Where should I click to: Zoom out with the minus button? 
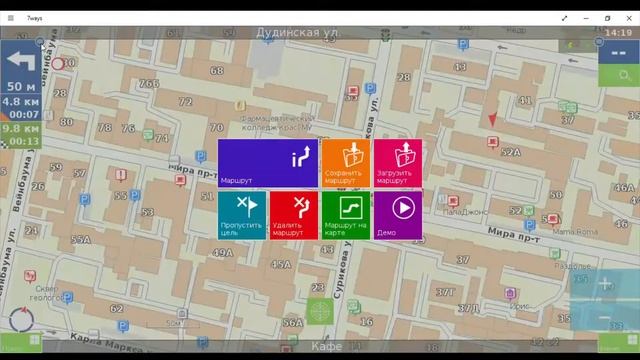tap(605, 316)
